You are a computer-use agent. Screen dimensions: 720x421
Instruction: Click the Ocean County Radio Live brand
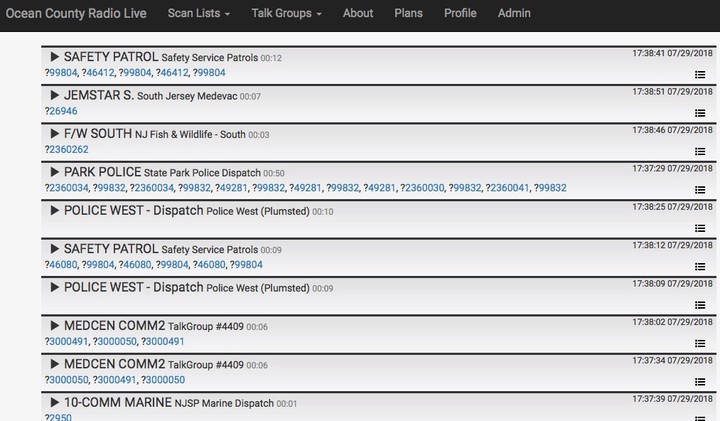pyautogui.click(x=76, y=13)
